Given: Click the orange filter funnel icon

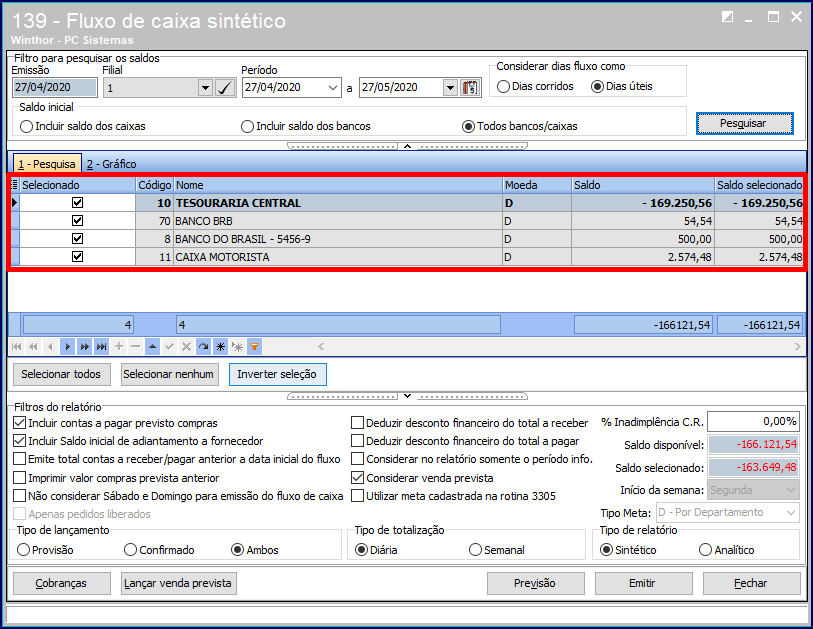Looking at the screenshot, I should [255, 346].
